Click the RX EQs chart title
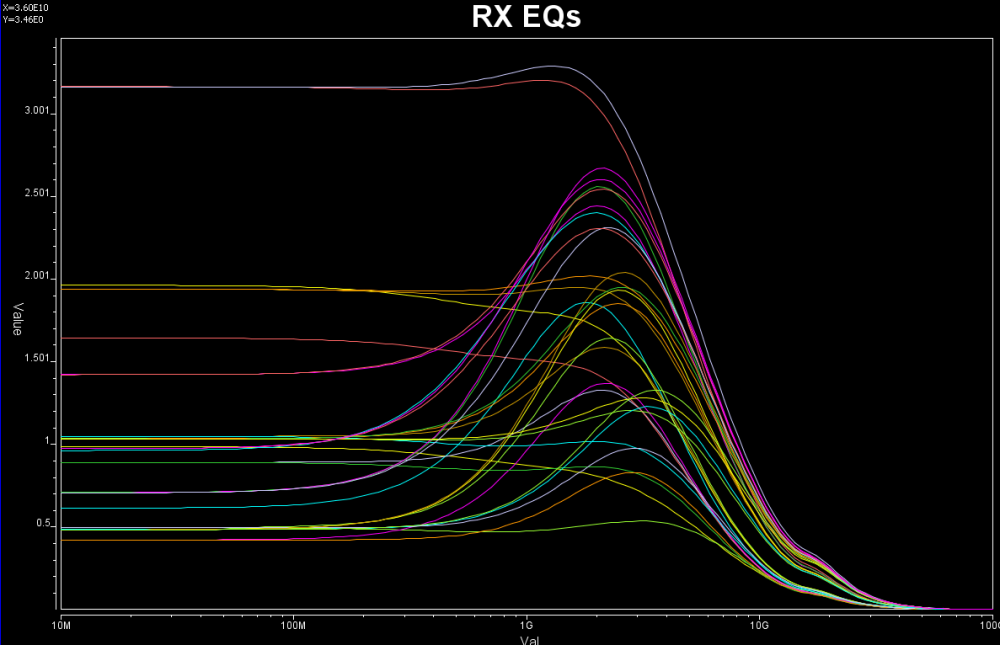This screenshot has width=1000, height=645. point(526,18)
